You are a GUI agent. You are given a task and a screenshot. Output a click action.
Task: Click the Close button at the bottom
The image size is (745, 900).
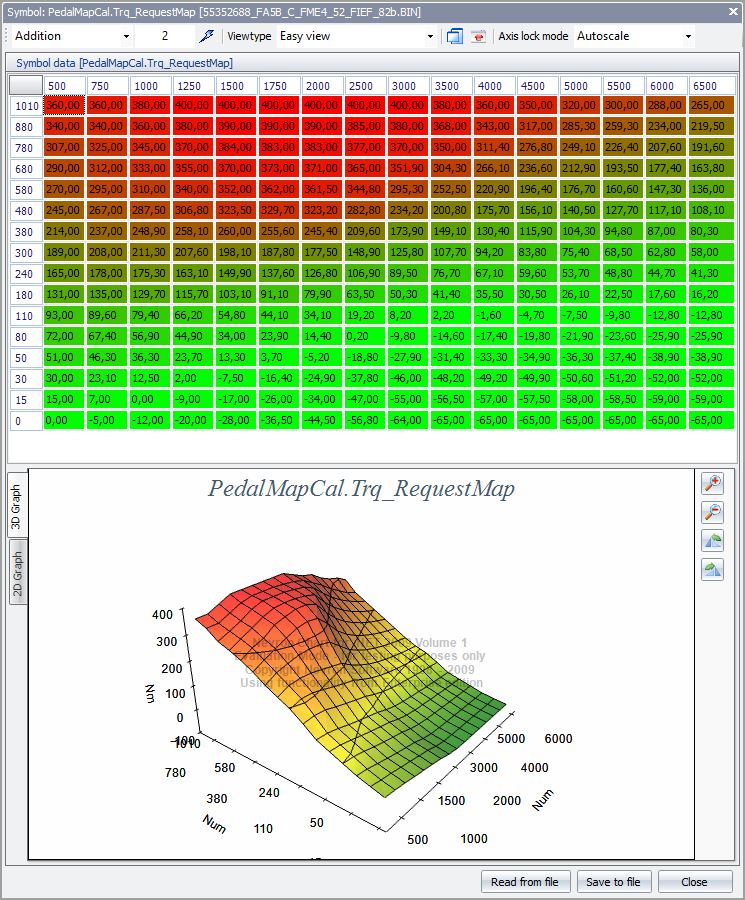pyautogui.click(x=694, y=882)
